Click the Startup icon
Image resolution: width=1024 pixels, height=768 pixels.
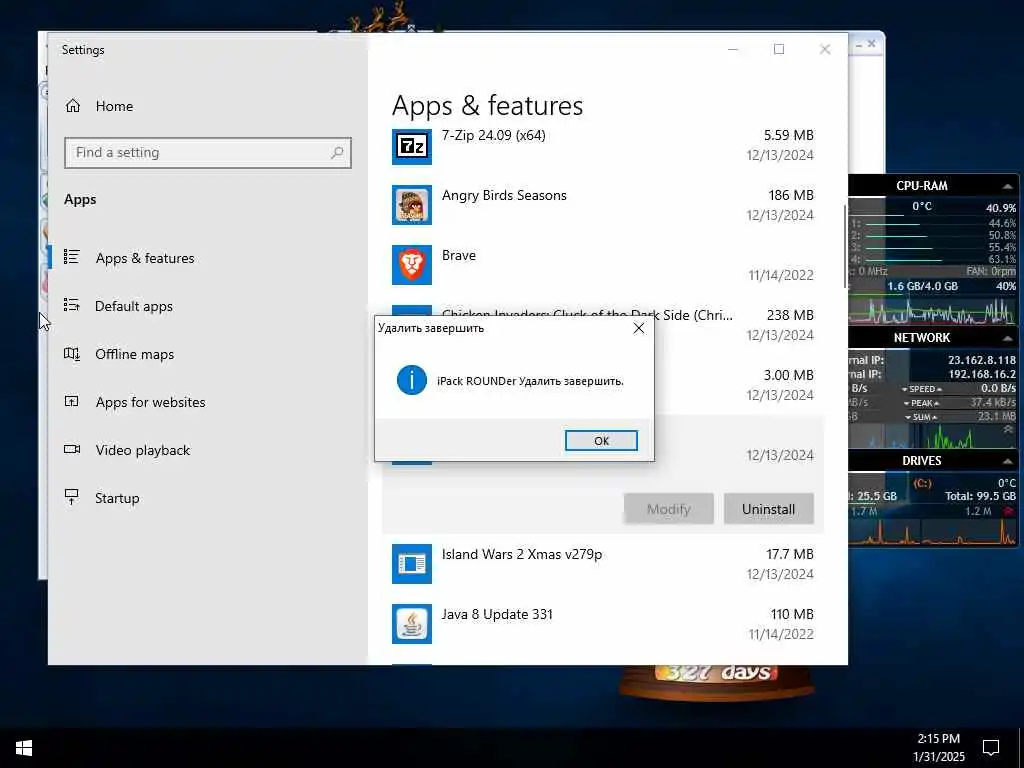tap(72, 497)
